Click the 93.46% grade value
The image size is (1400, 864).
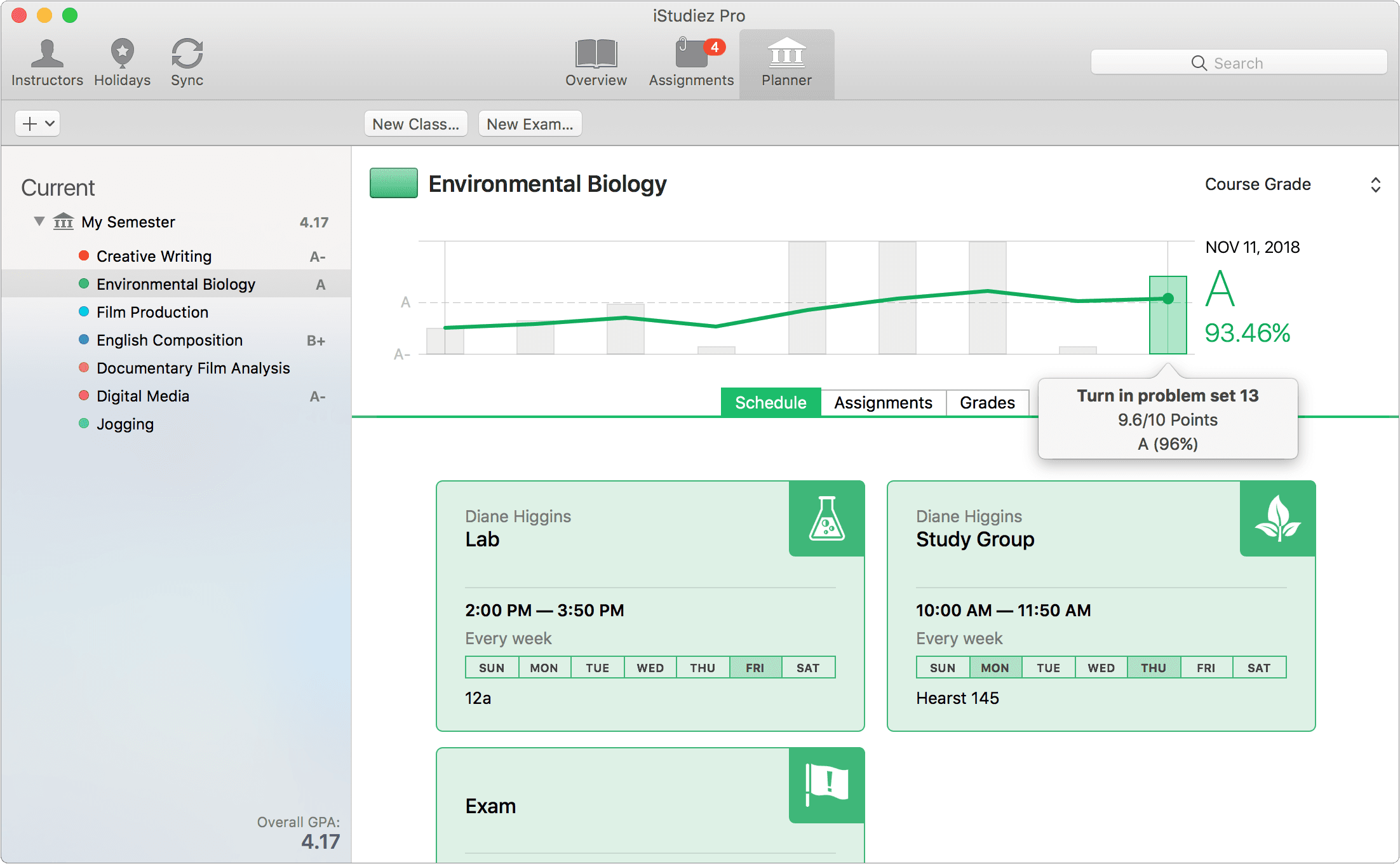[x=1247, y=333]
